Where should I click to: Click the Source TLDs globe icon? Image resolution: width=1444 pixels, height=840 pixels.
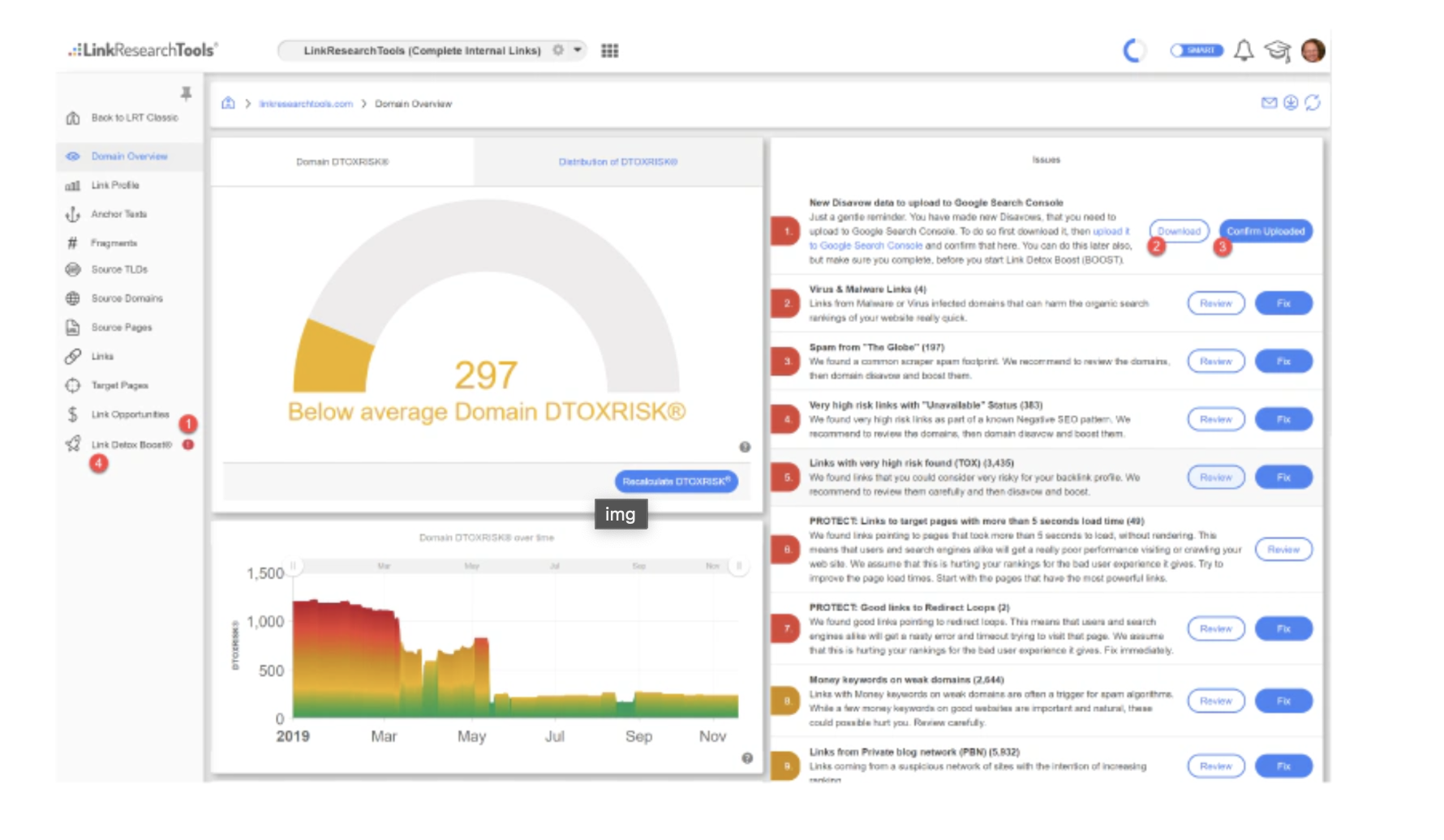pyautogui.click(x=73, y=269)
